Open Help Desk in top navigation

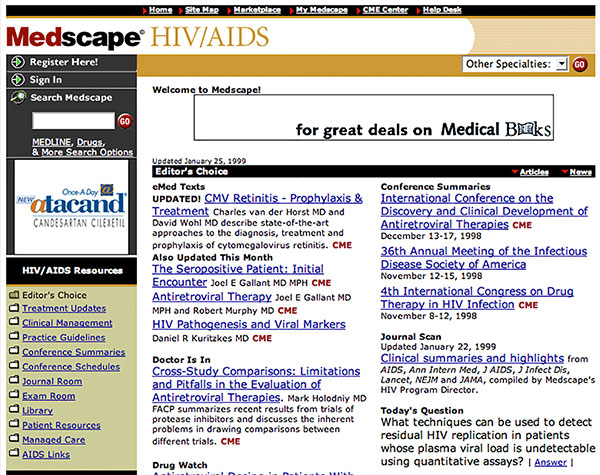[x=442, y=10]
